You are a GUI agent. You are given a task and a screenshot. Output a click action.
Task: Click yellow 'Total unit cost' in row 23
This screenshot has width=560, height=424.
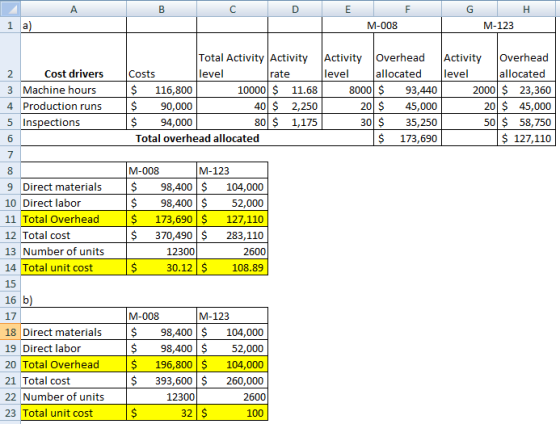click(x=74, y=413)
